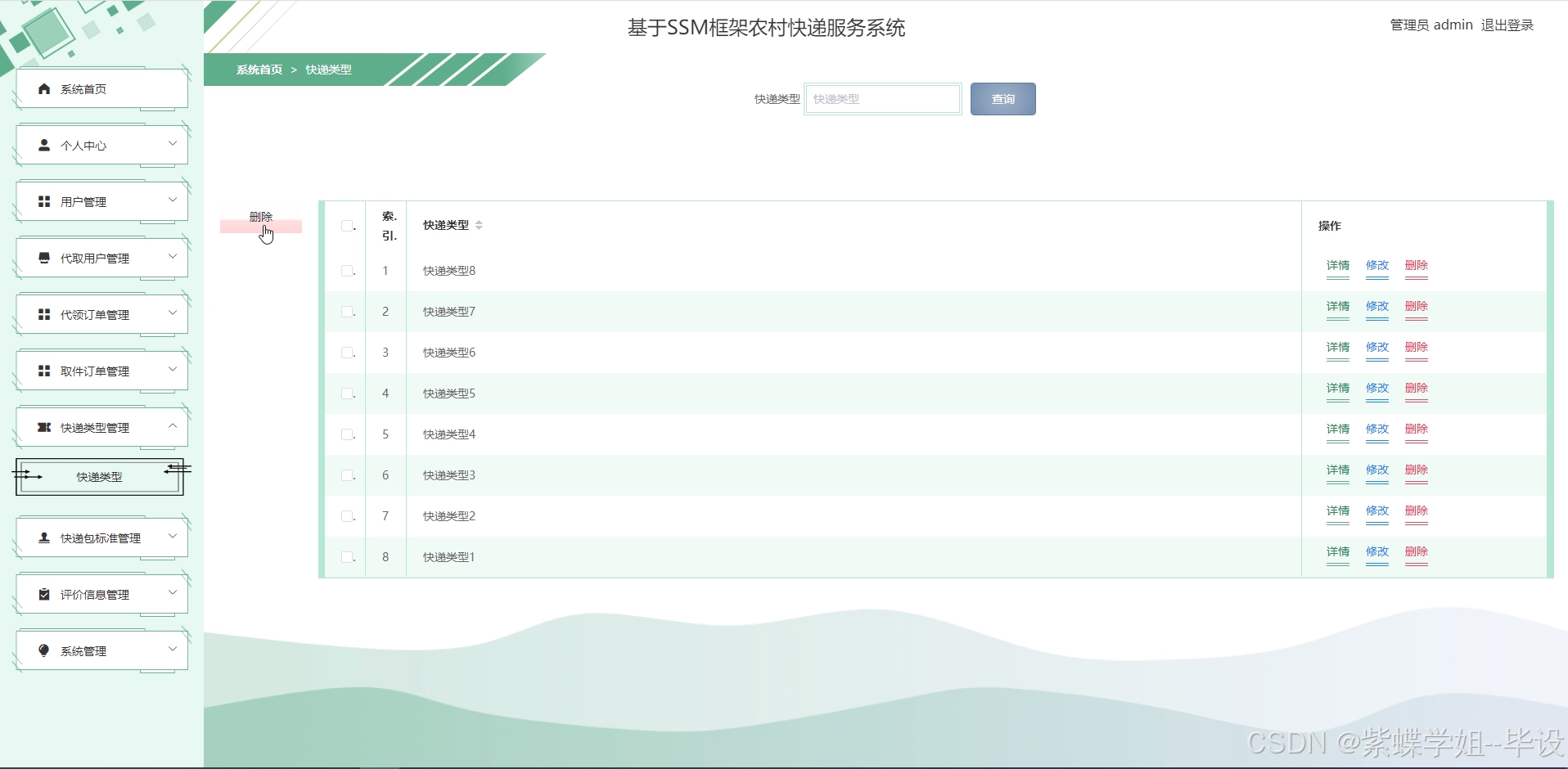This screenshot has height=769, width=1568.
Task: Check the box for row 快递类型4
Action: [347, 434]
